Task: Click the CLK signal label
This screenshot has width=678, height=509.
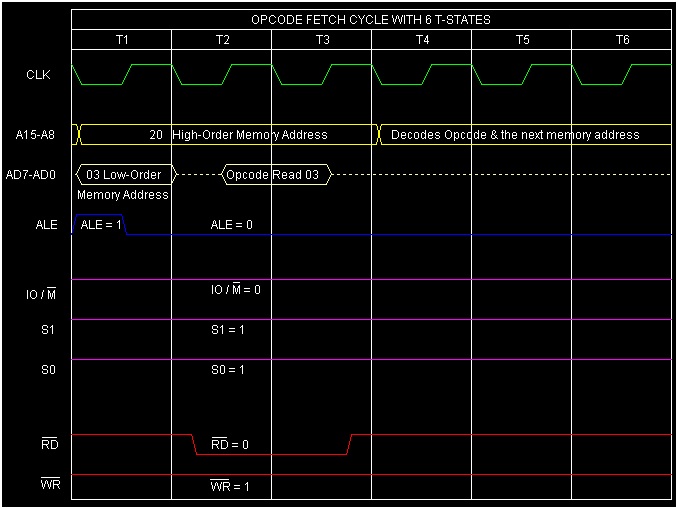Action: tap(38, 75)
